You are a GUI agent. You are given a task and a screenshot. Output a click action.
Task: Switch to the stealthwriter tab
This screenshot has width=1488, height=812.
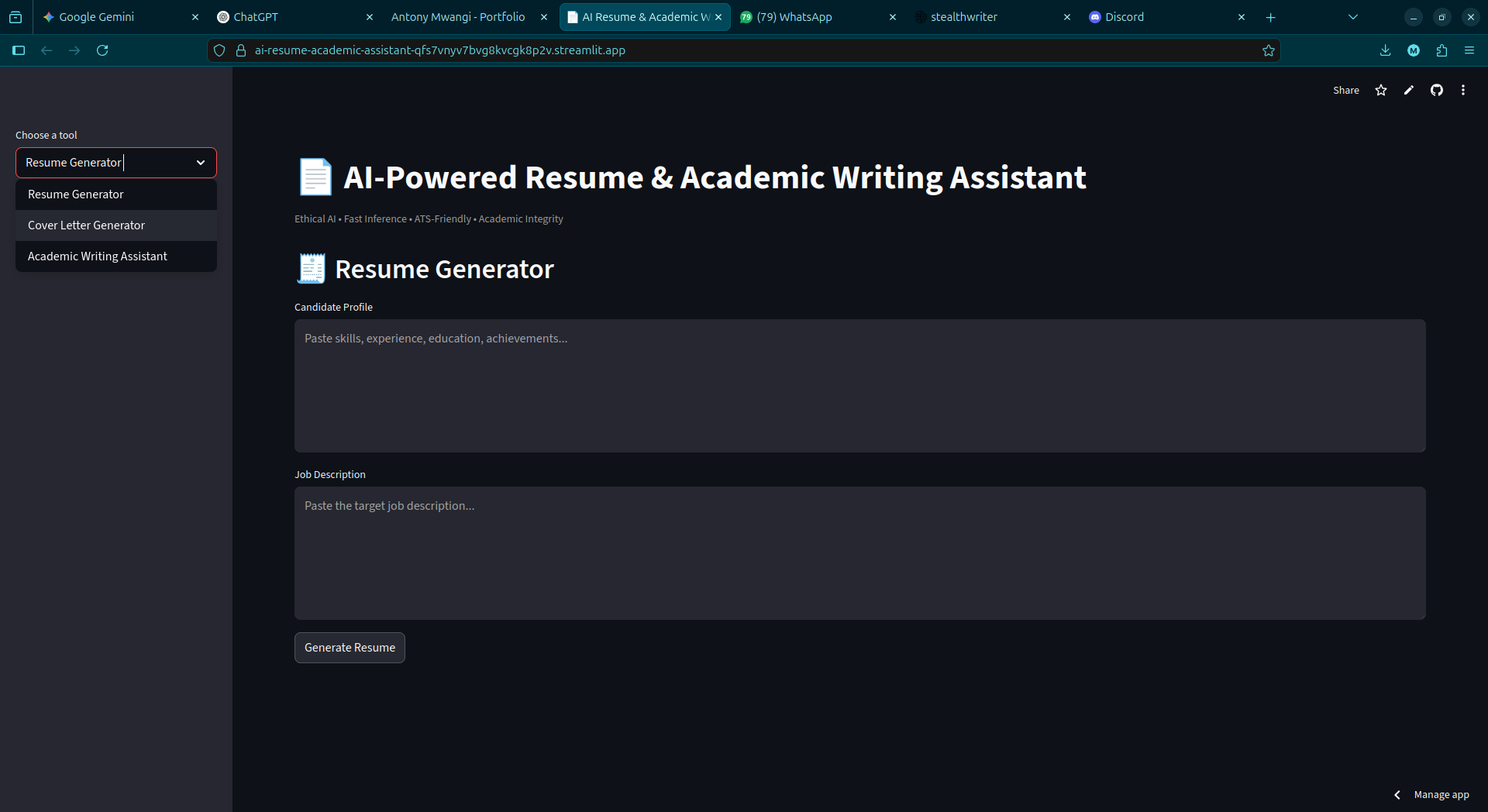[963, 16]
